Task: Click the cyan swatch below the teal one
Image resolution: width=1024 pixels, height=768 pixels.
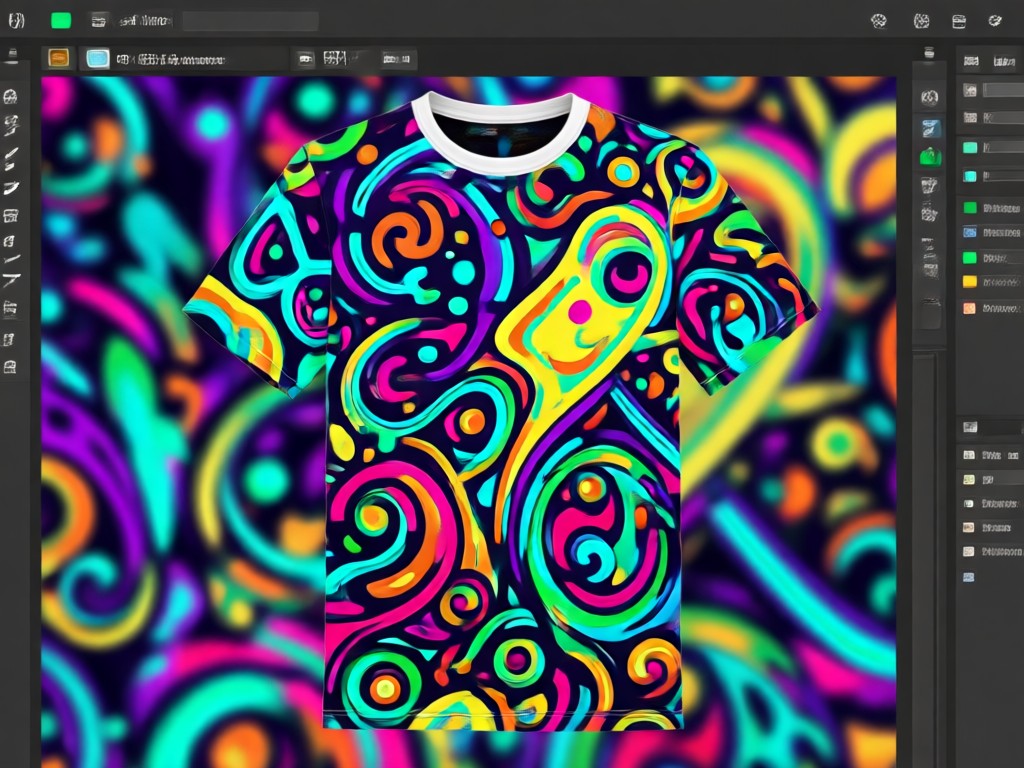Action: click(x=970, y=176)
